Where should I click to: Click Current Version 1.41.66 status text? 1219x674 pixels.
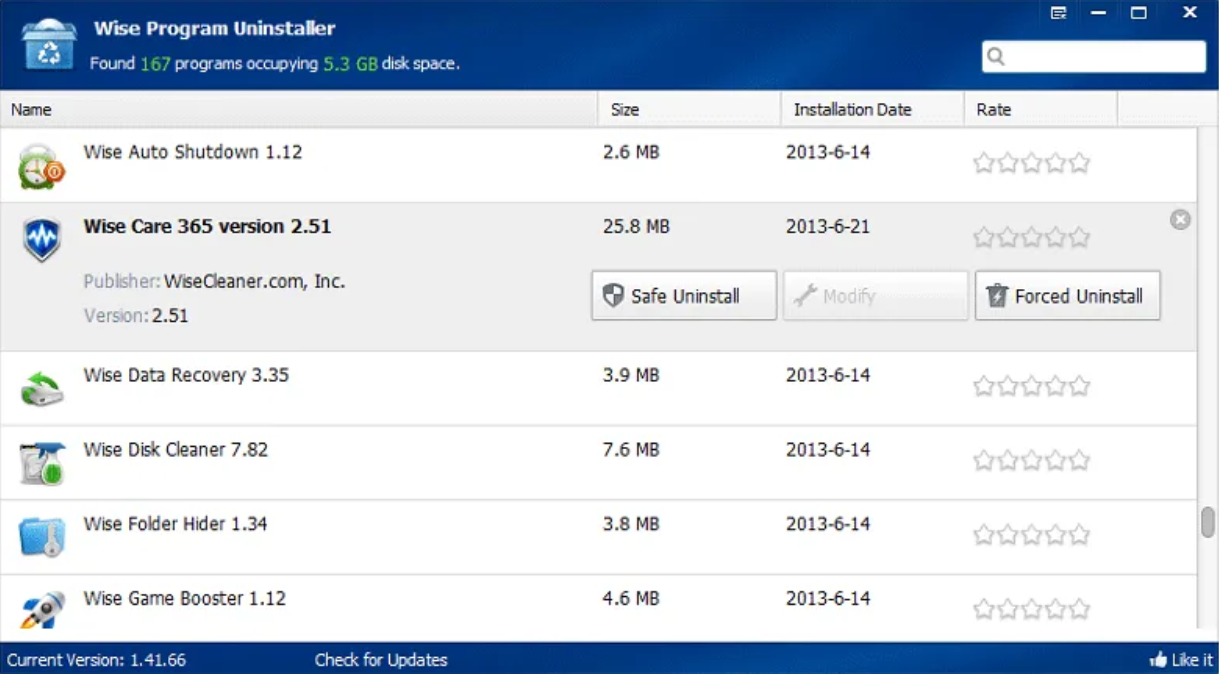tap(96, 660)
